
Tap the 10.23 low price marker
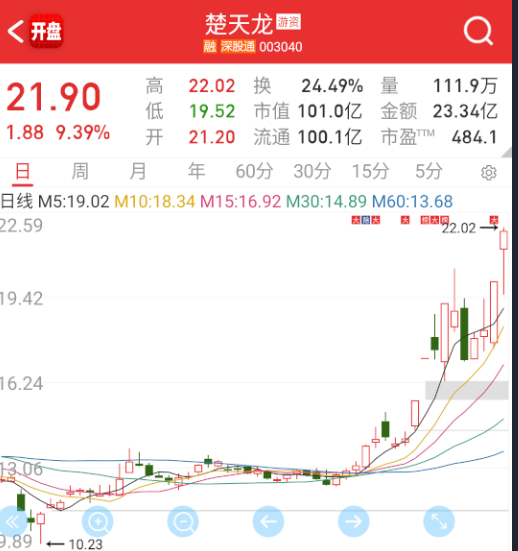coord(85,544)
